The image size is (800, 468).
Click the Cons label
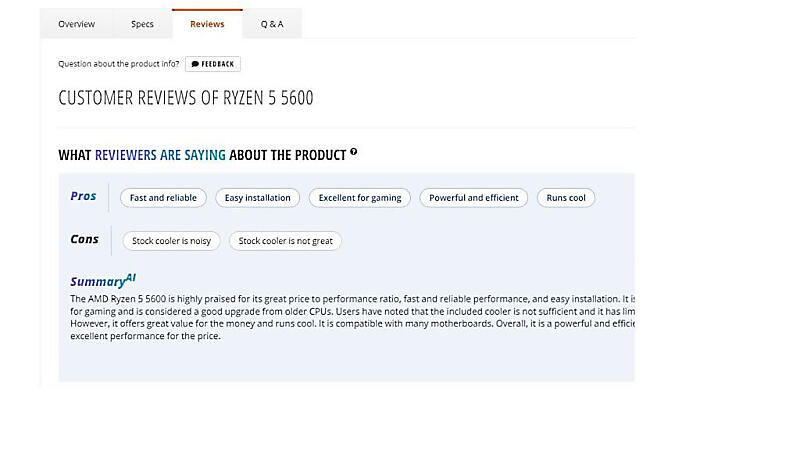coord(85,239)
